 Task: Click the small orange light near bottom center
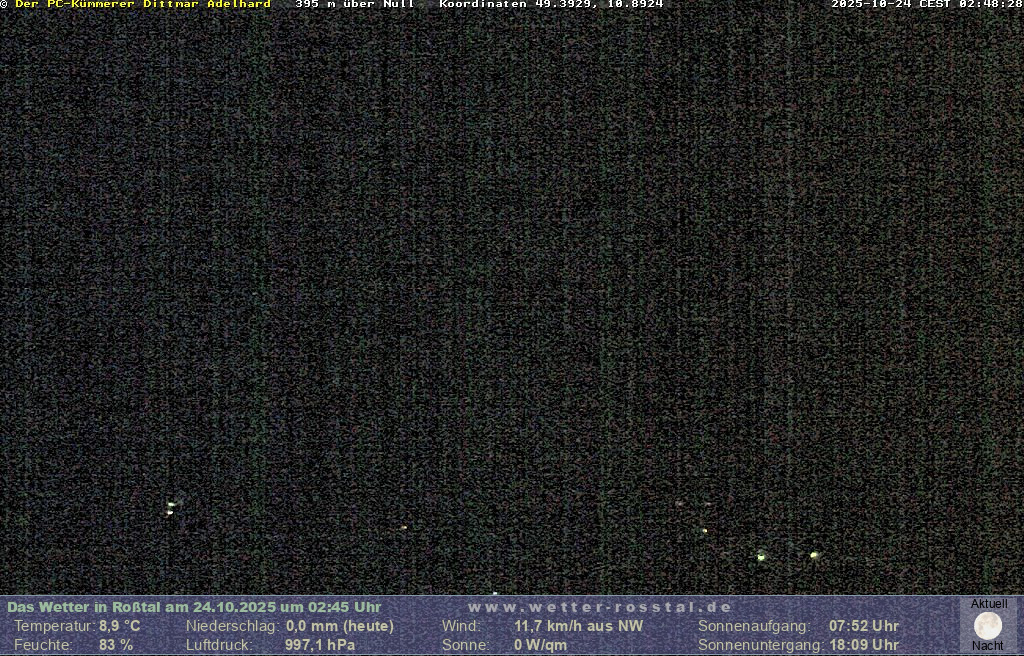[x=404, y=527]
